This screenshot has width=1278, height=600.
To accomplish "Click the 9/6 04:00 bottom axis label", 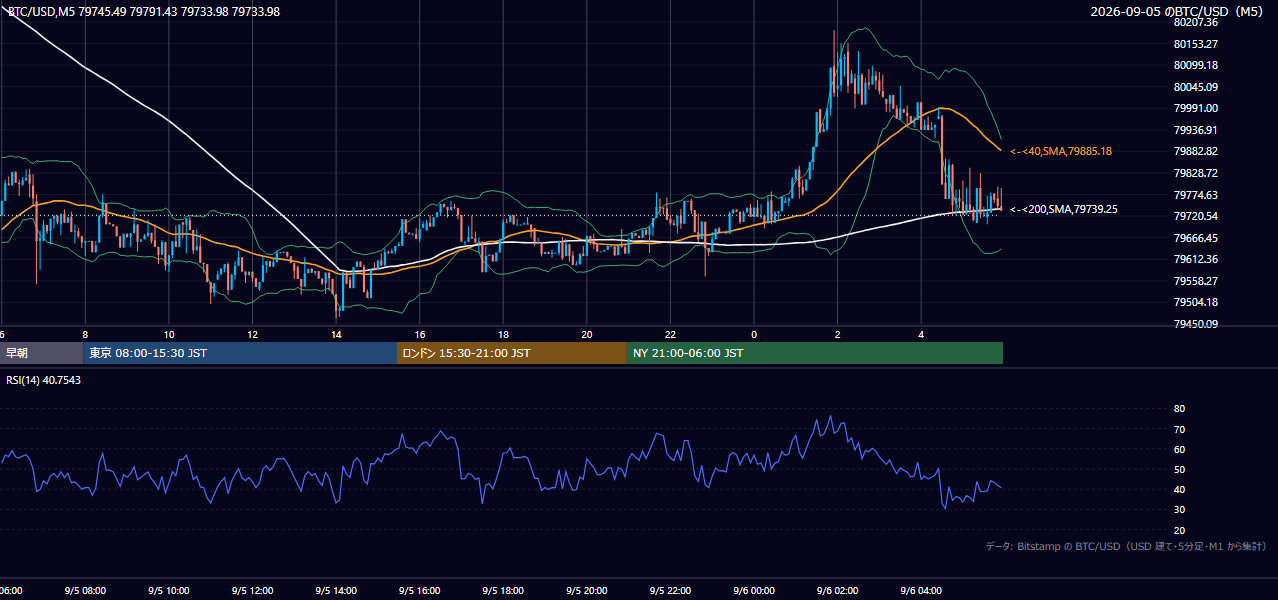I will click(x=921, y=591).
